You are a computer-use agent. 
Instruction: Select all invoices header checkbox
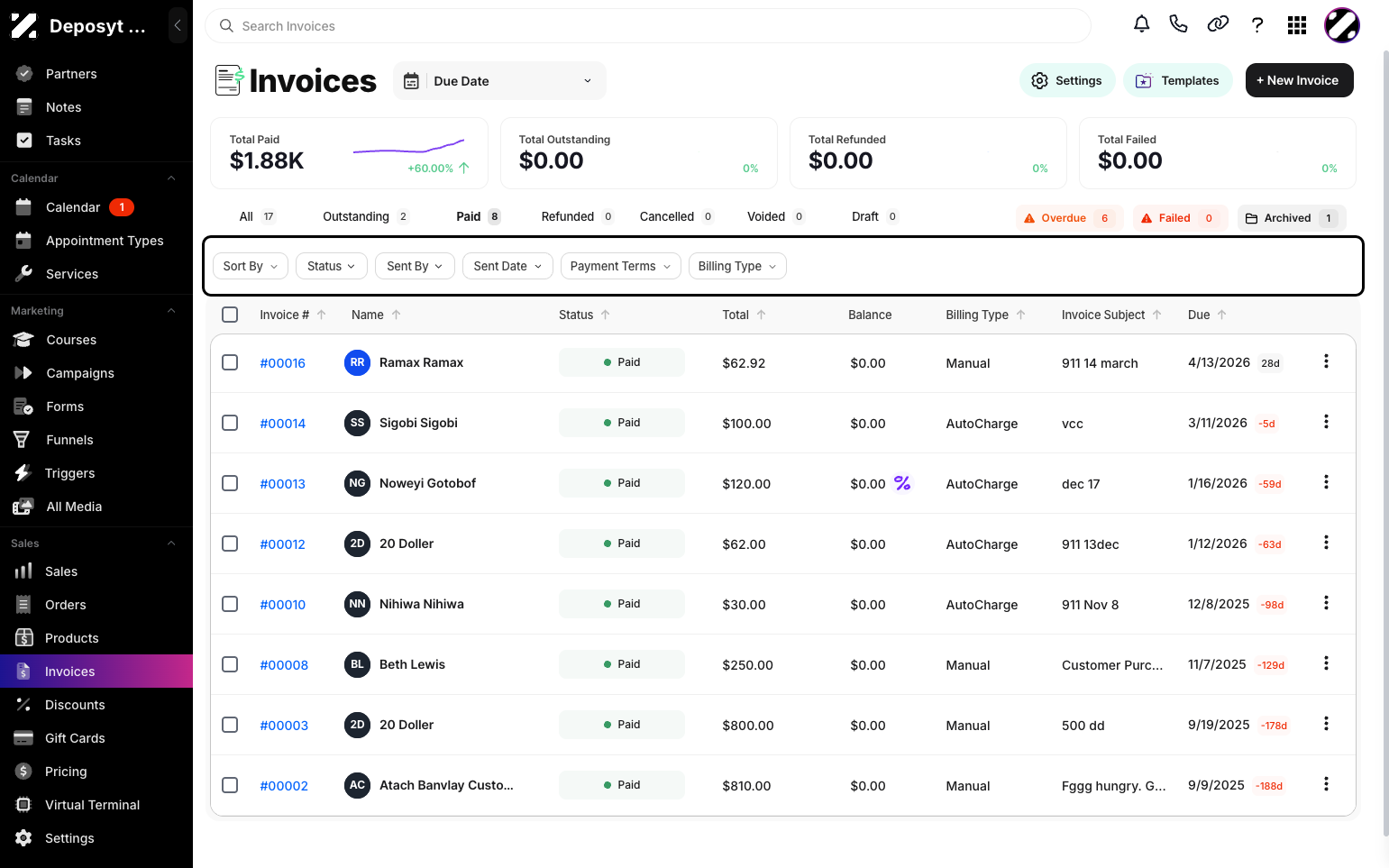[230, 315]
